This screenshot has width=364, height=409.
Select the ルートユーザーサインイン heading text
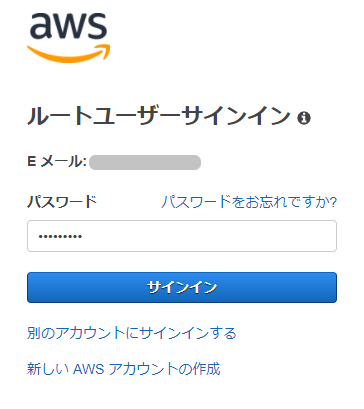159,117
